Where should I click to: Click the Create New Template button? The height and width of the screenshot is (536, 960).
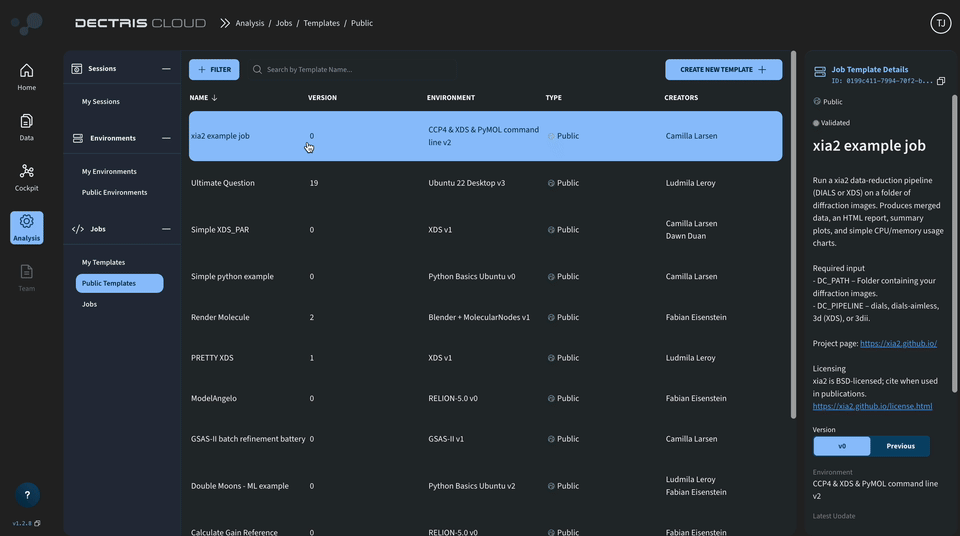(x=723, y=70)
